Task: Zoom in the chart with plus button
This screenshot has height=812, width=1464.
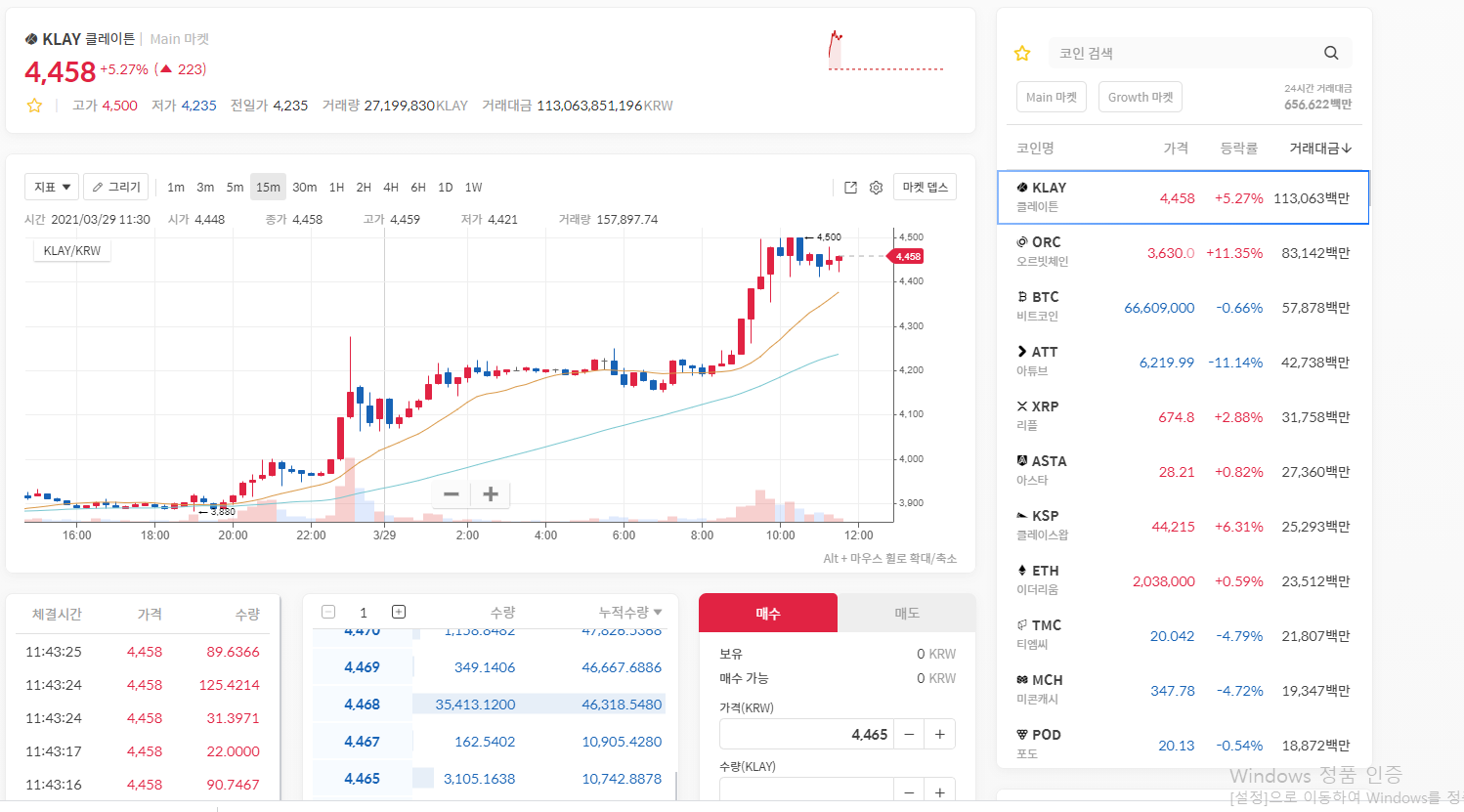Action: [491, 494]
